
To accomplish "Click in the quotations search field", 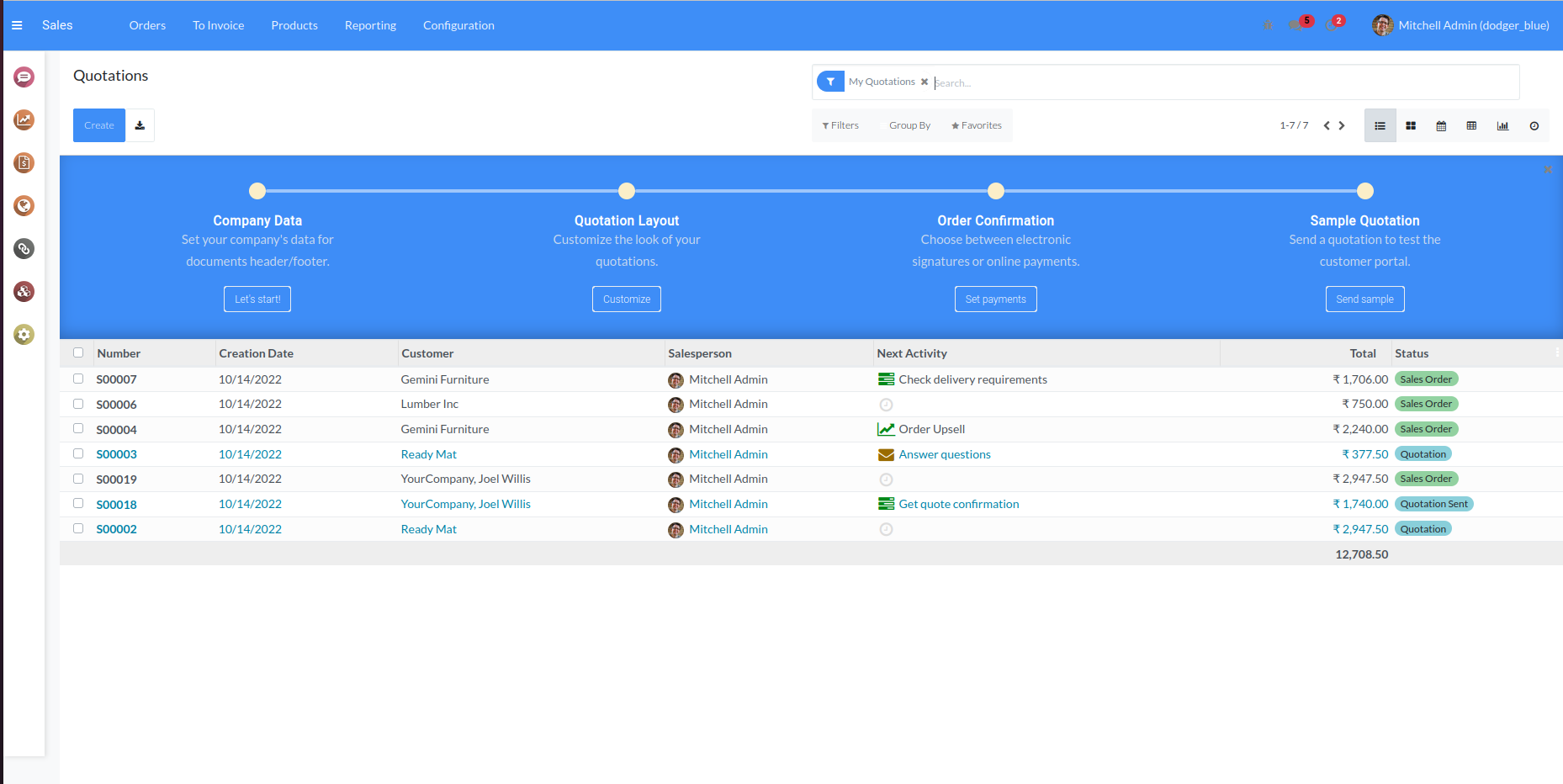I will click(1220, 82).
